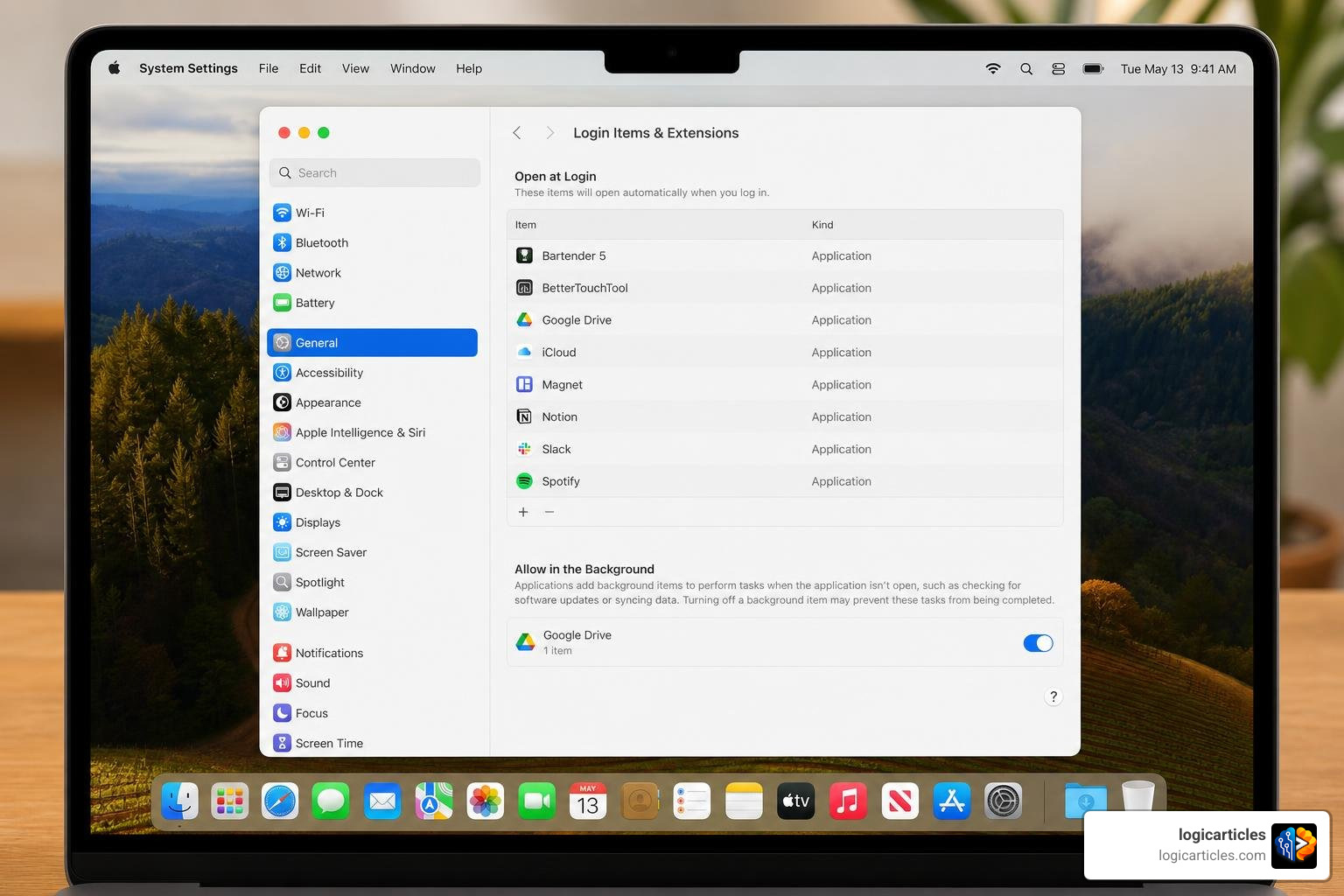Image resolution: width=1344 pixels, height=896 pixels.
Task: Open the File menu
Action: click(x=269, y=68)
